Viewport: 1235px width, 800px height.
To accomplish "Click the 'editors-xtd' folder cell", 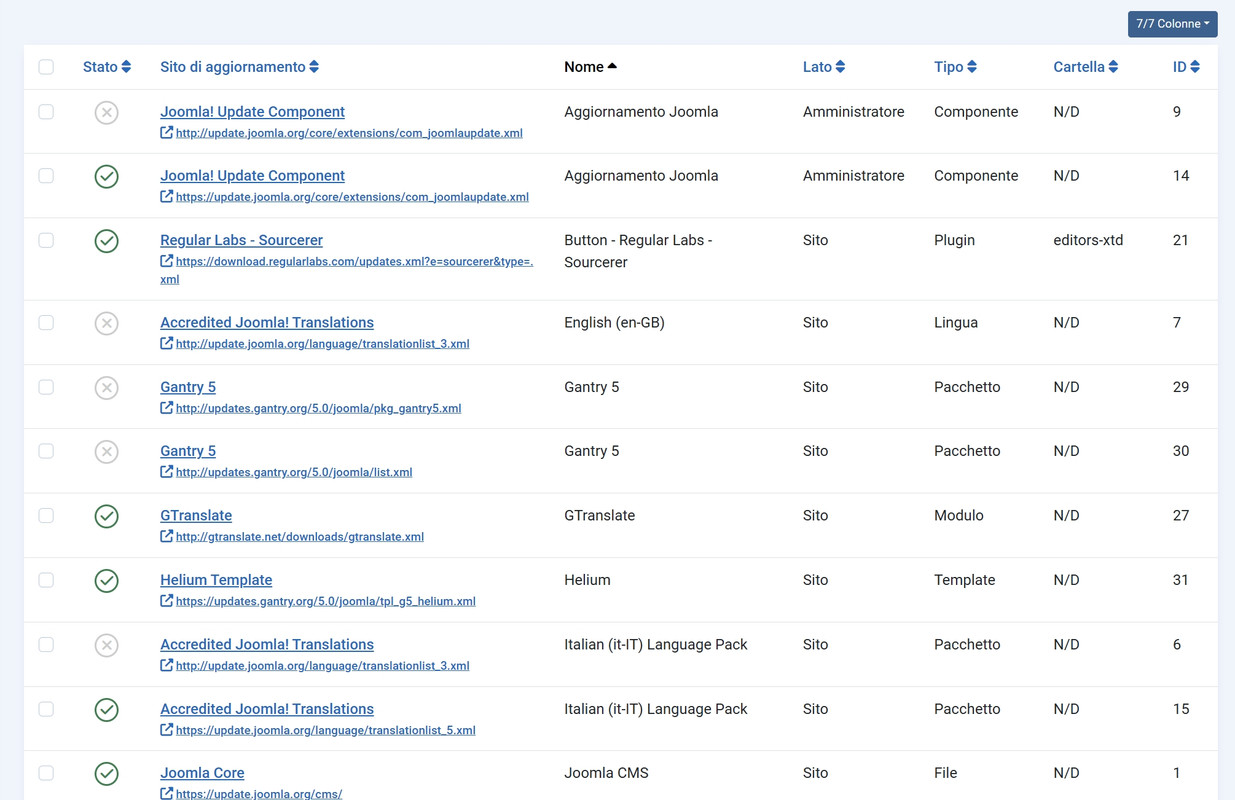I will click(x=1088, y=240).
